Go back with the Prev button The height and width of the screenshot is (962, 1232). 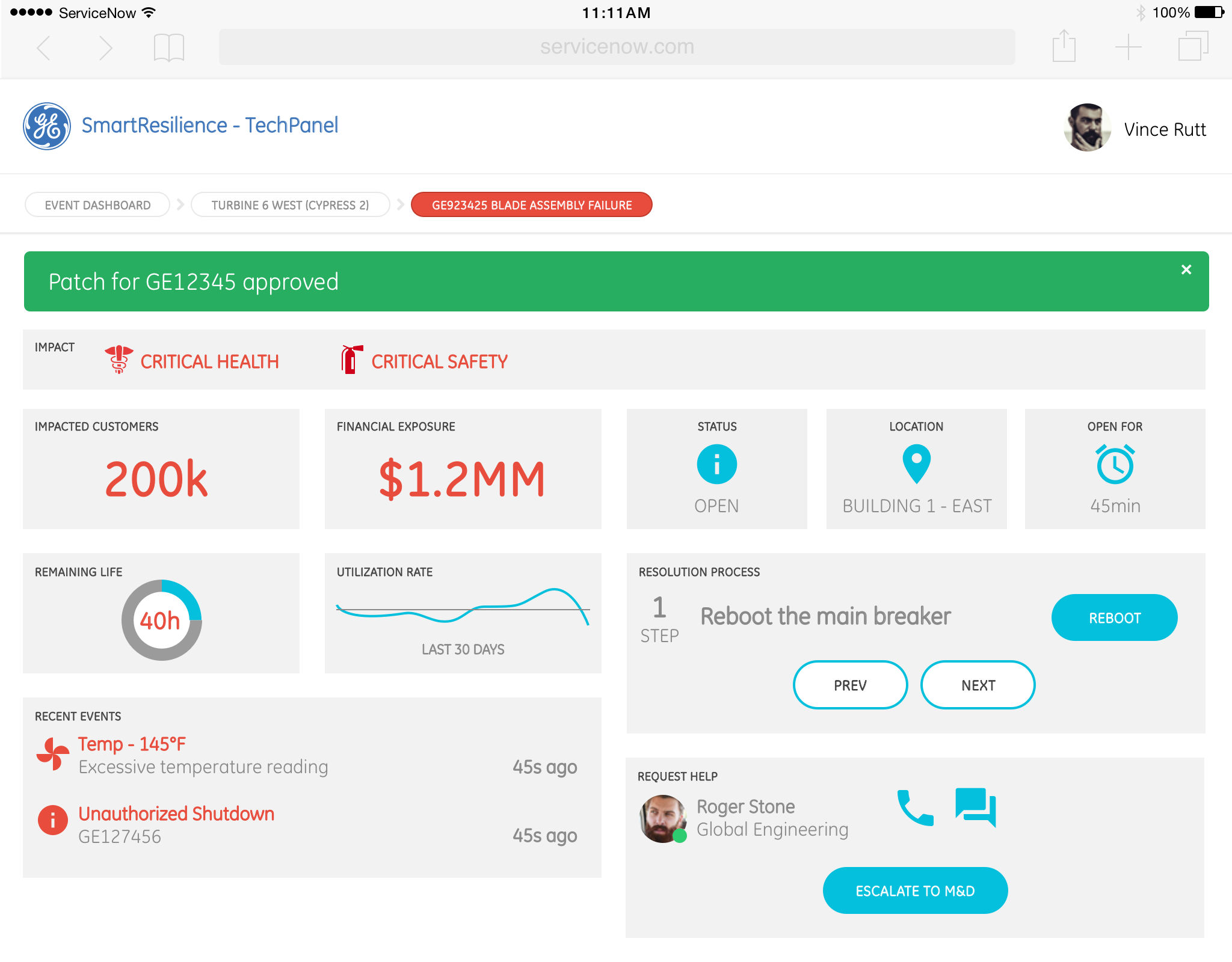click(850, 685)
